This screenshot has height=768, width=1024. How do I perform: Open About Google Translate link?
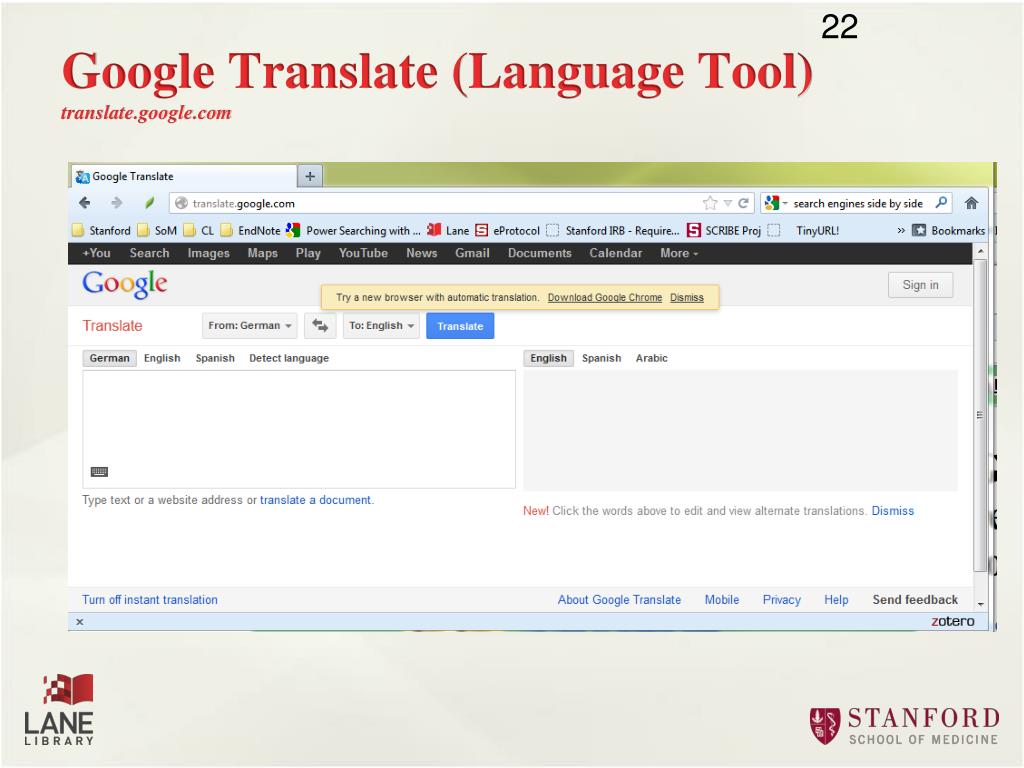(x=619, y=600)
